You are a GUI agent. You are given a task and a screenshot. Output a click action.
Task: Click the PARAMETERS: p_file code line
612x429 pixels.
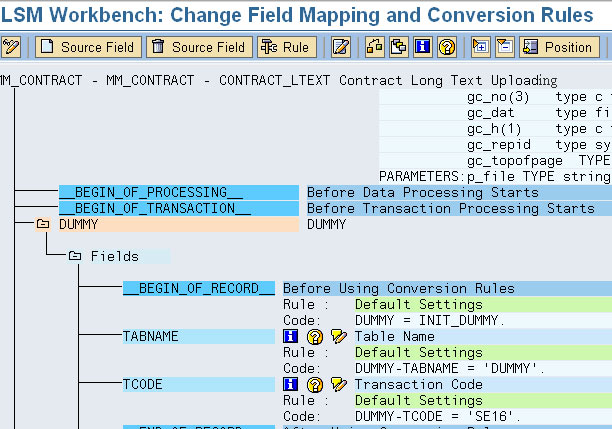pos(495,176)
